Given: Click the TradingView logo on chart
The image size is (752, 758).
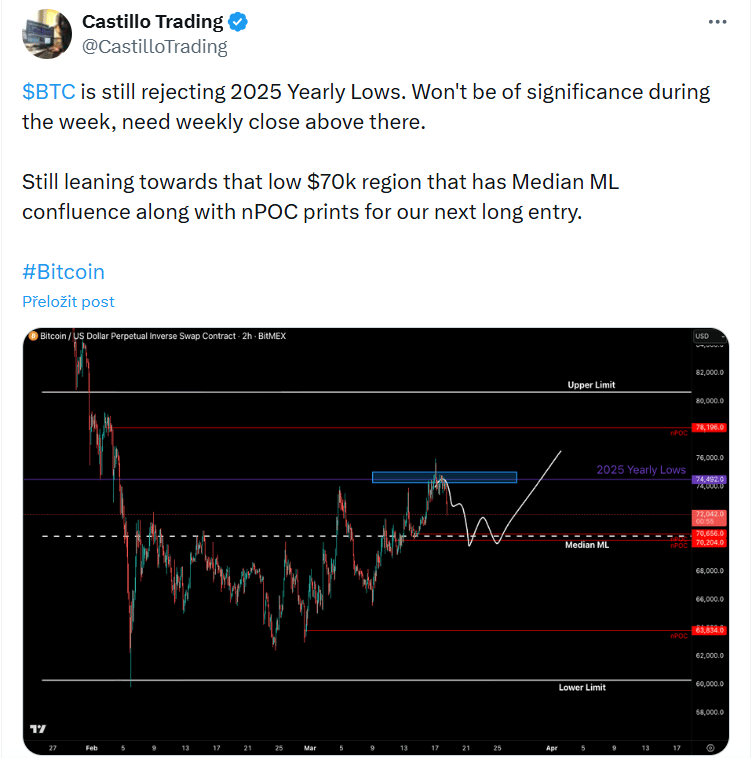Looking at the screenshot, I should (38, 730).
